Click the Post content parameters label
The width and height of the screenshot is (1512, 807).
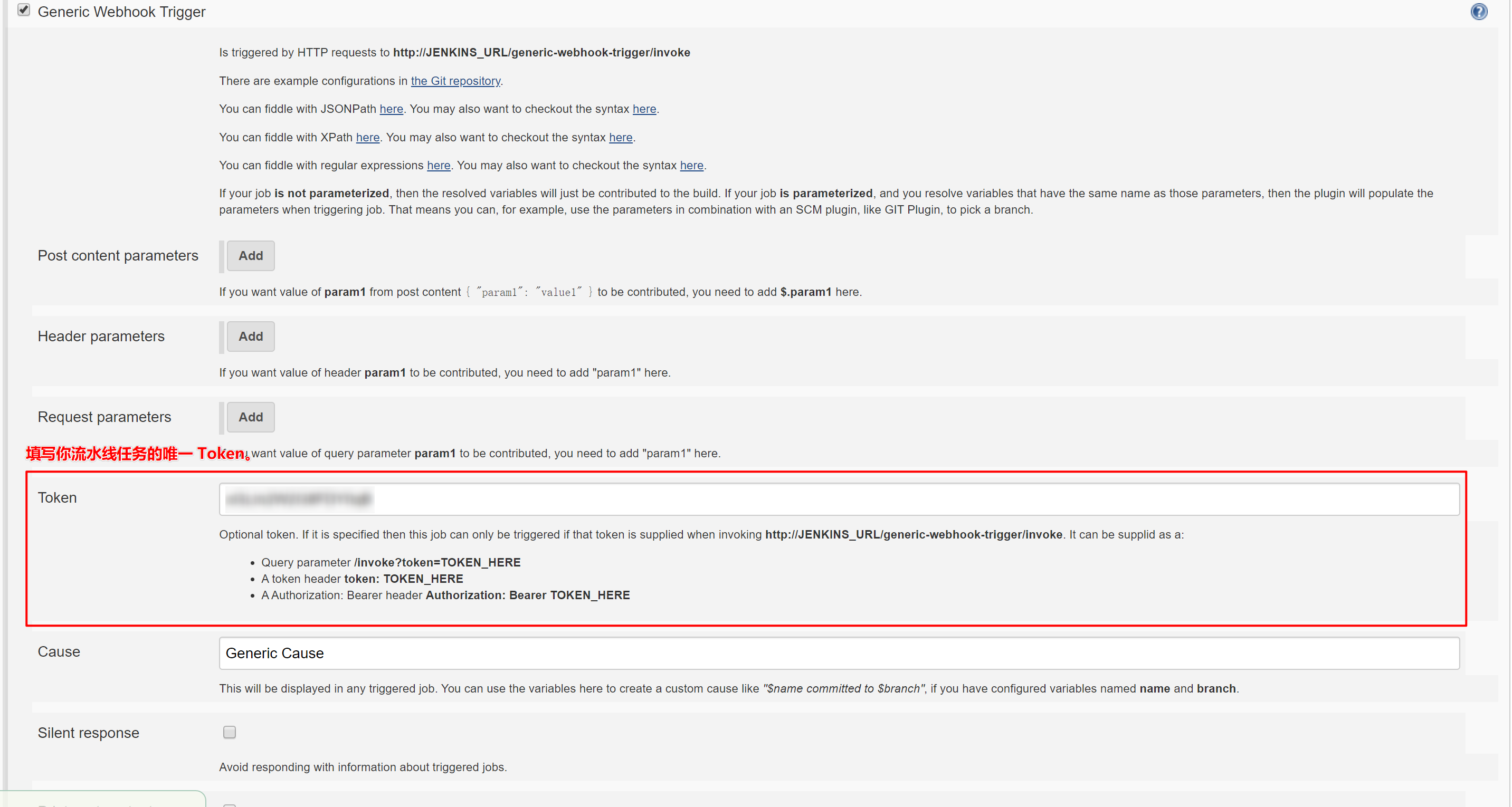click(118, 256)
